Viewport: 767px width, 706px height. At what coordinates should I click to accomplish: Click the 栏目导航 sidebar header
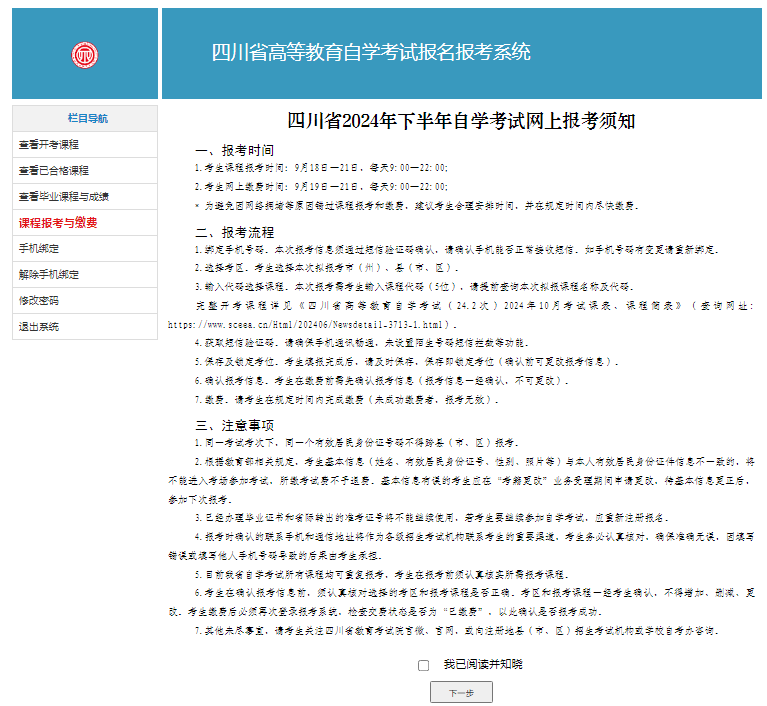click(x=85, y=119)
